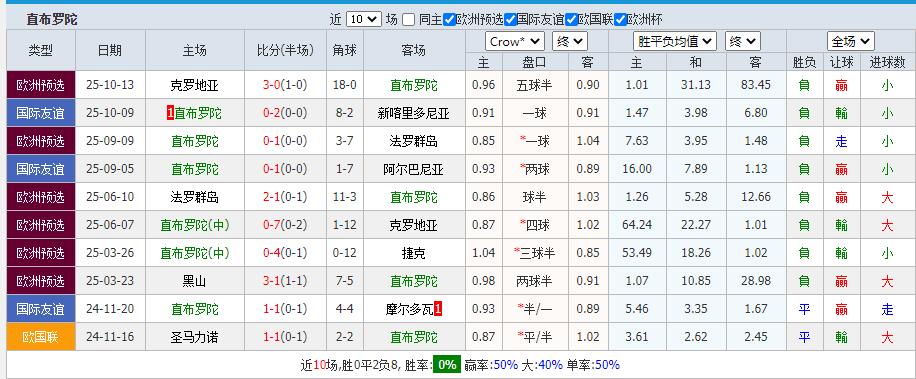Click odds value 83.45
This screenshot has height=379, width=916.
755,85
